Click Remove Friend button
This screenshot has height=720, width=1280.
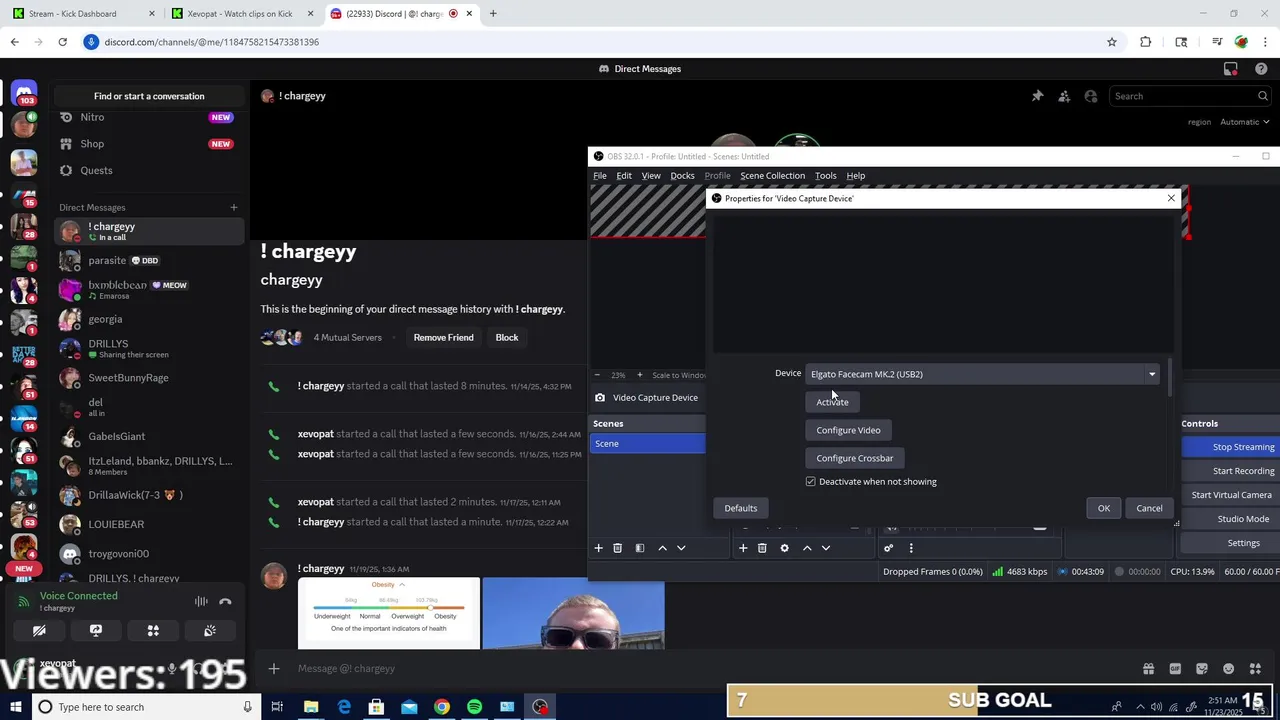[443, 338]
